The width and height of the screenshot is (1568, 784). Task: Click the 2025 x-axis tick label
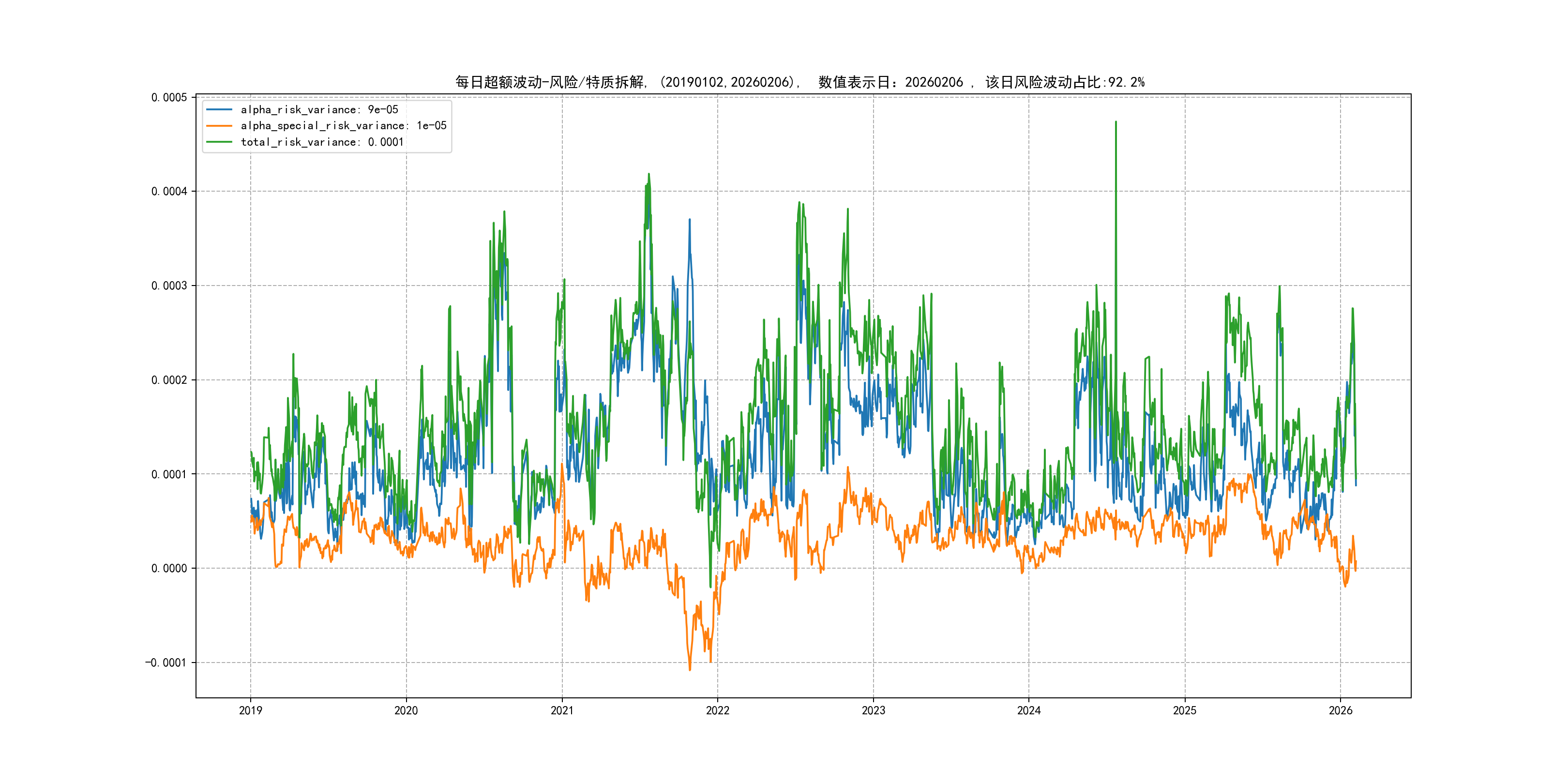[1185, 710]
